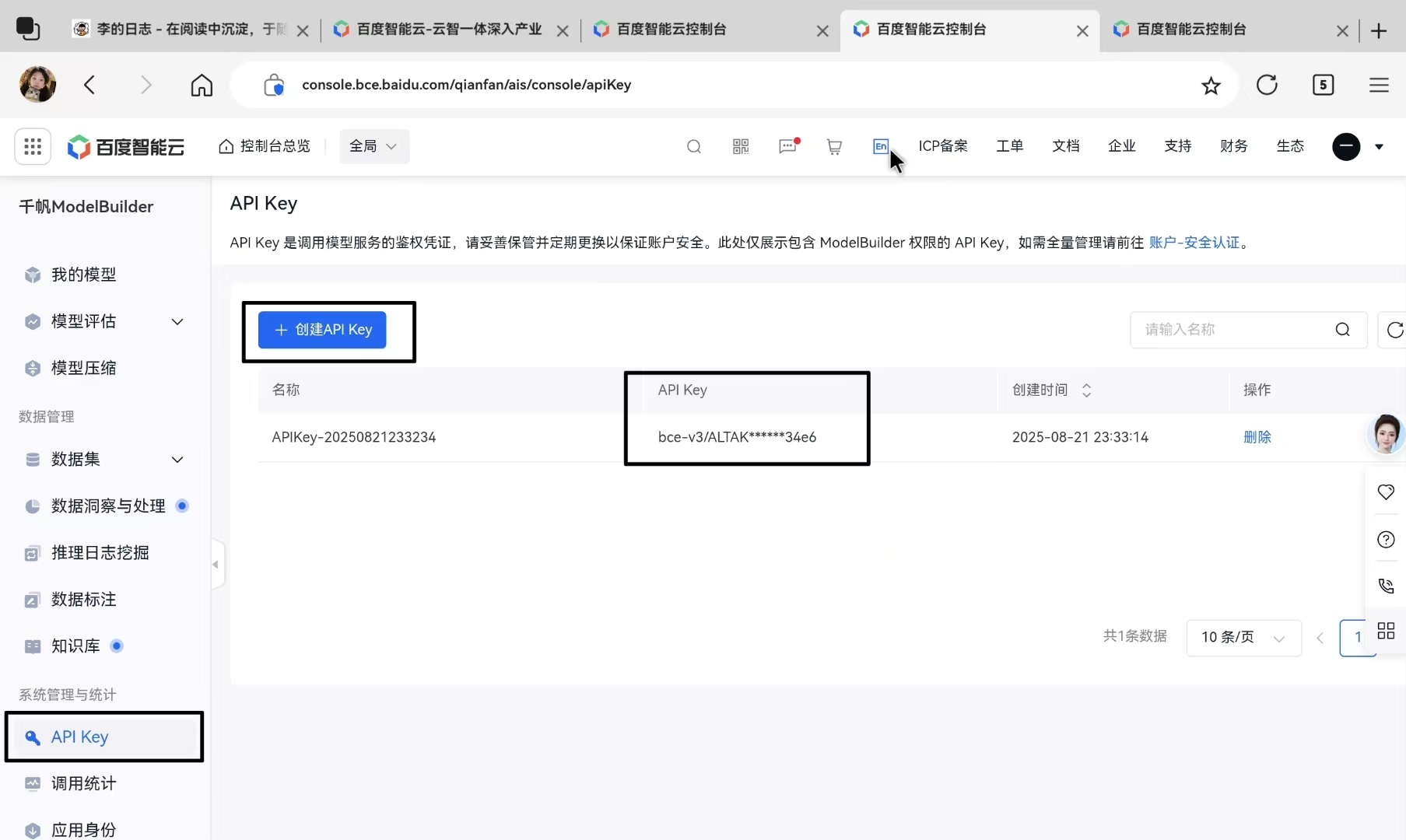Open the account dropdown arrow
The width and height of the screenshot is (1406, 840).
pos(1379,146)
